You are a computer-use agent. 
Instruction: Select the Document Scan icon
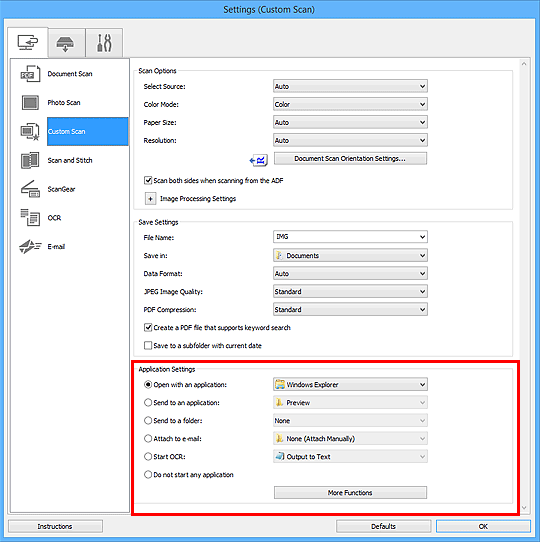point(30,74)
